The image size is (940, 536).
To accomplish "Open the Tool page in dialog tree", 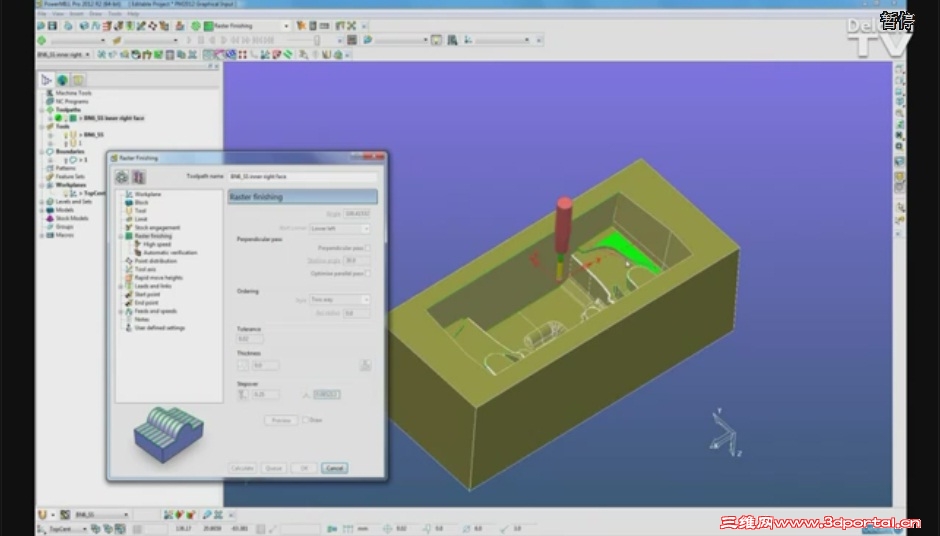I will coord(140,211).
